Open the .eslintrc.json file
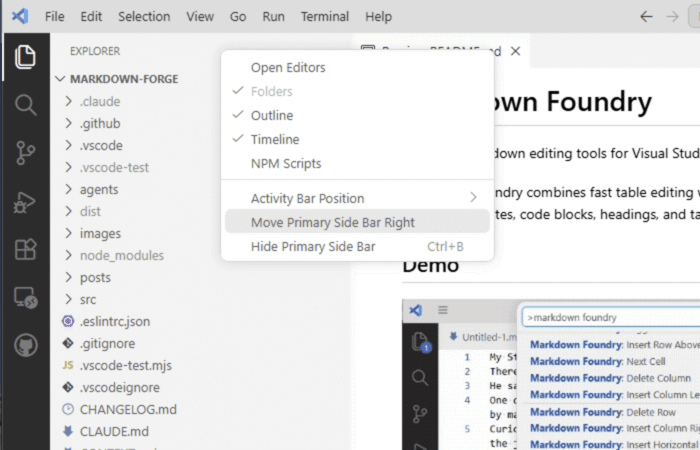The image size is (700, 450). click(115, 321)
